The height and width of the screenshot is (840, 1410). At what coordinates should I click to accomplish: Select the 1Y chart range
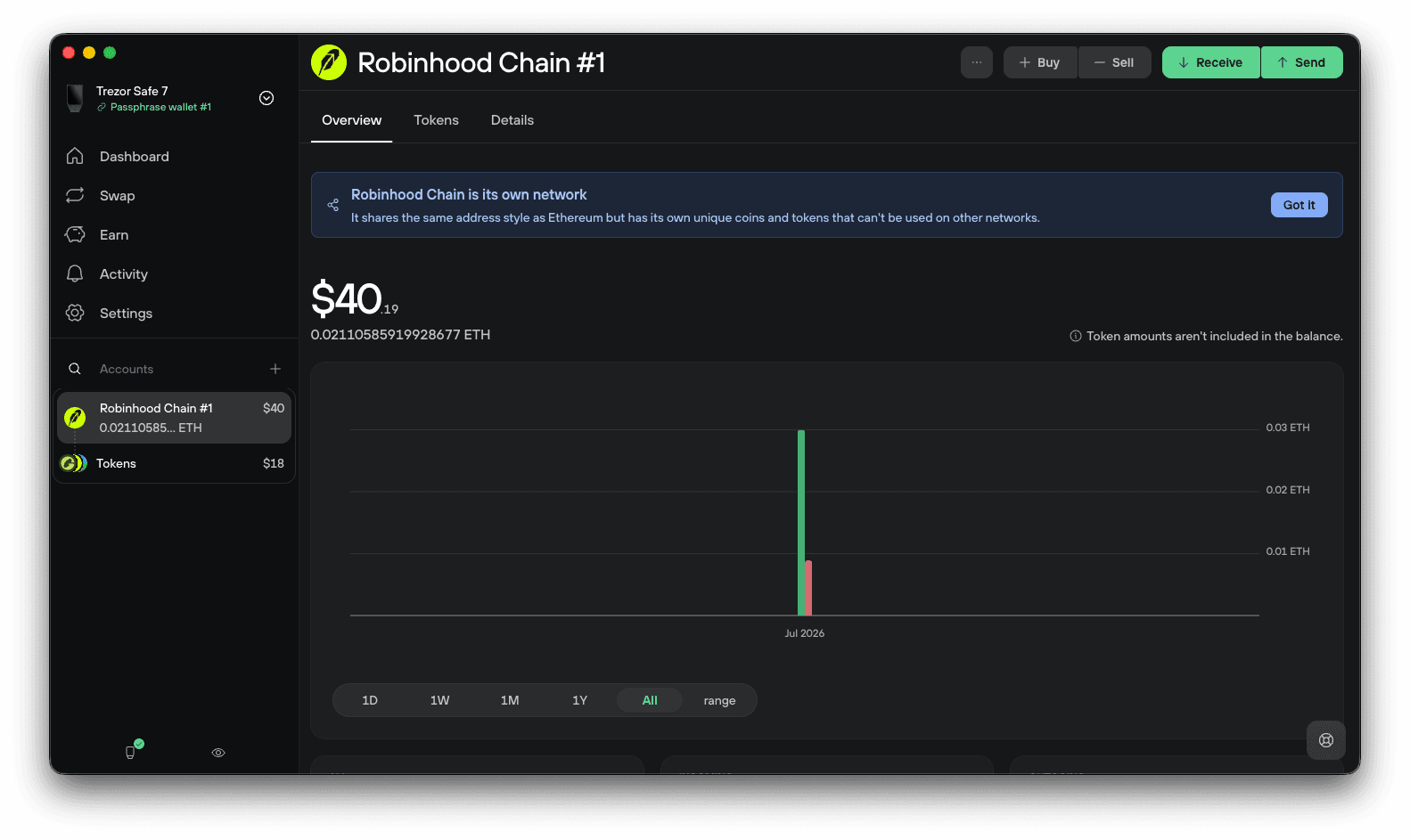pyautogui.click(x=580, y=700)
